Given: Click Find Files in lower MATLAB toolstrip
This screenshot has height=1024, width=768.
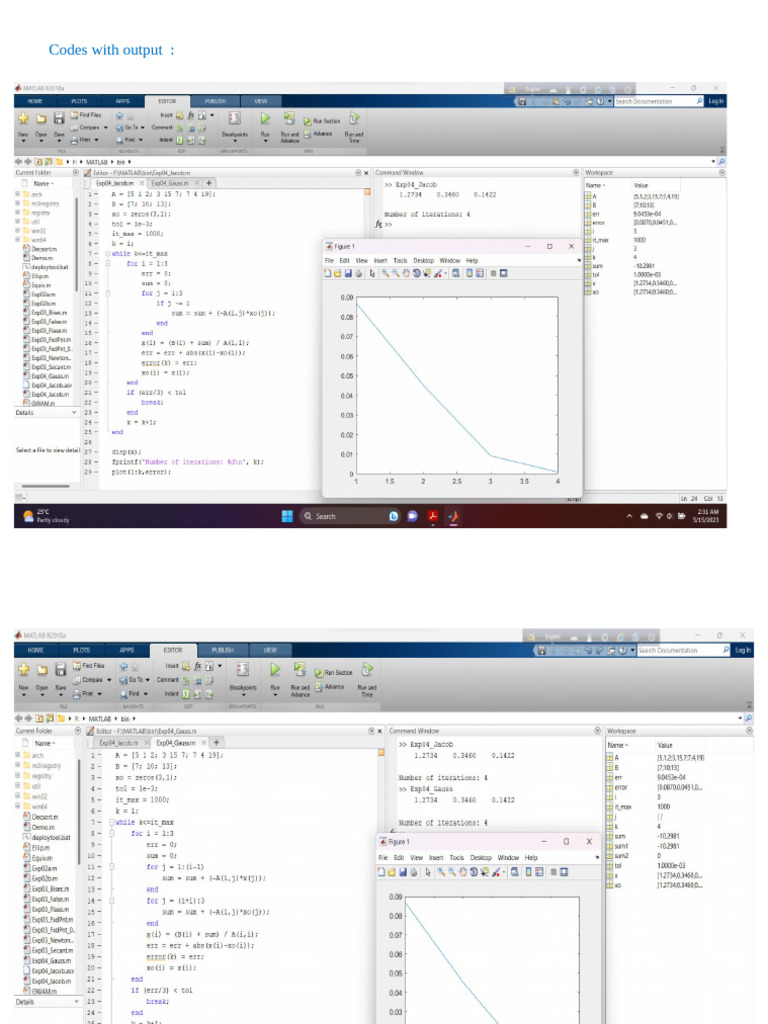Looking at the screenshot, I should [x=89, y=665].
